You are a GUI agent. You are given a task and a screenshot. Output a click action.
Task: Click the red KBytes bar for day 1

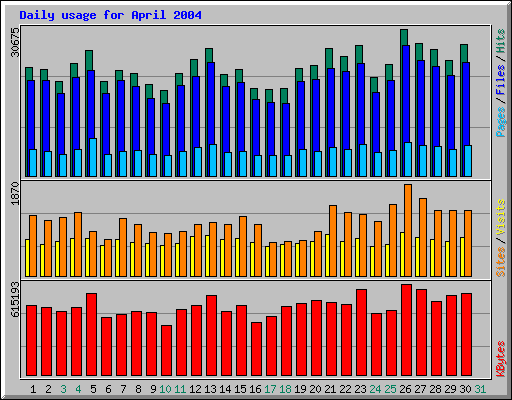(x=31, y=341)
